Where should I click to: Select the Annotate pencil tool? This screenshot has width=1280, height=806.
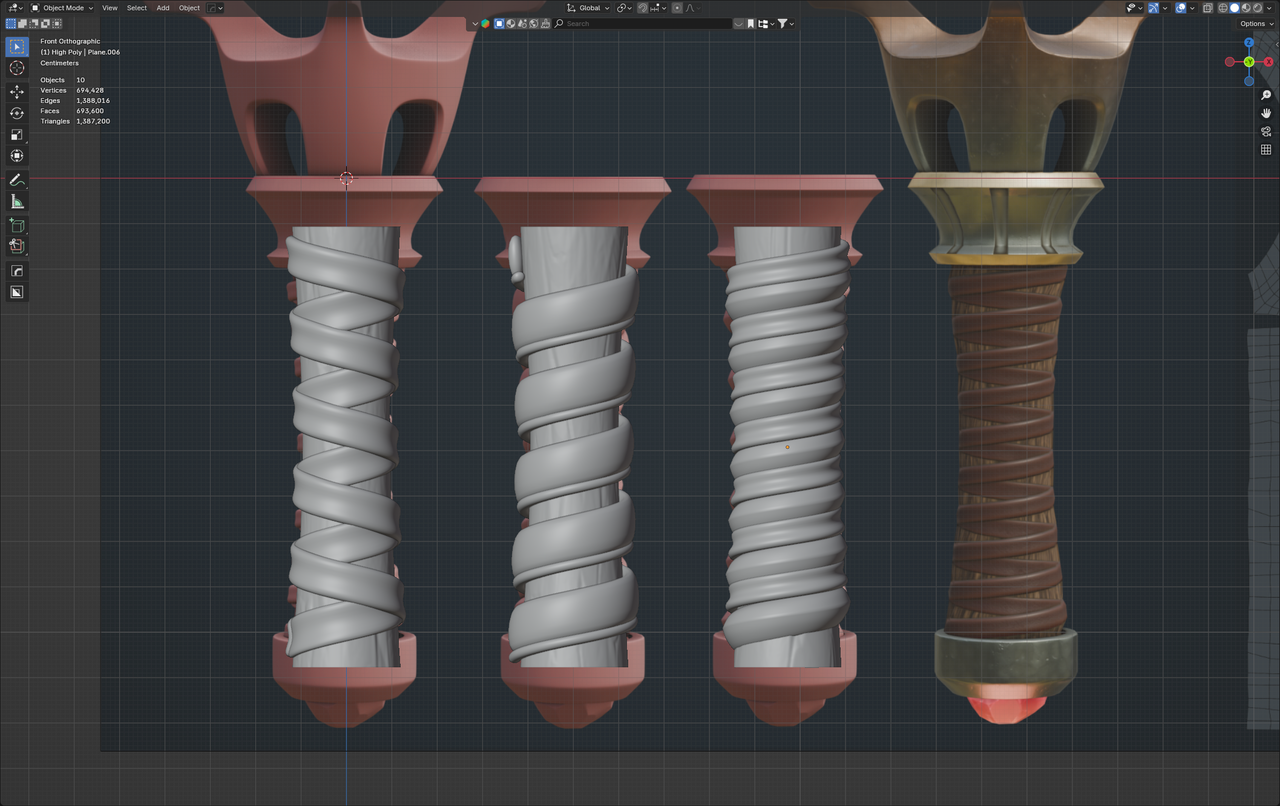coord(17,180)
